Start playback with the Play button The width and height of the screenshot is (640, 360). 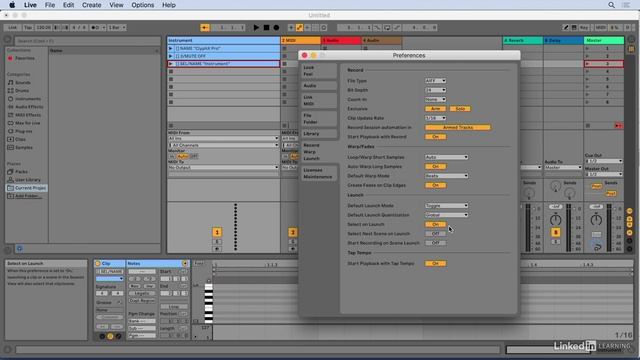pos(256,27)
